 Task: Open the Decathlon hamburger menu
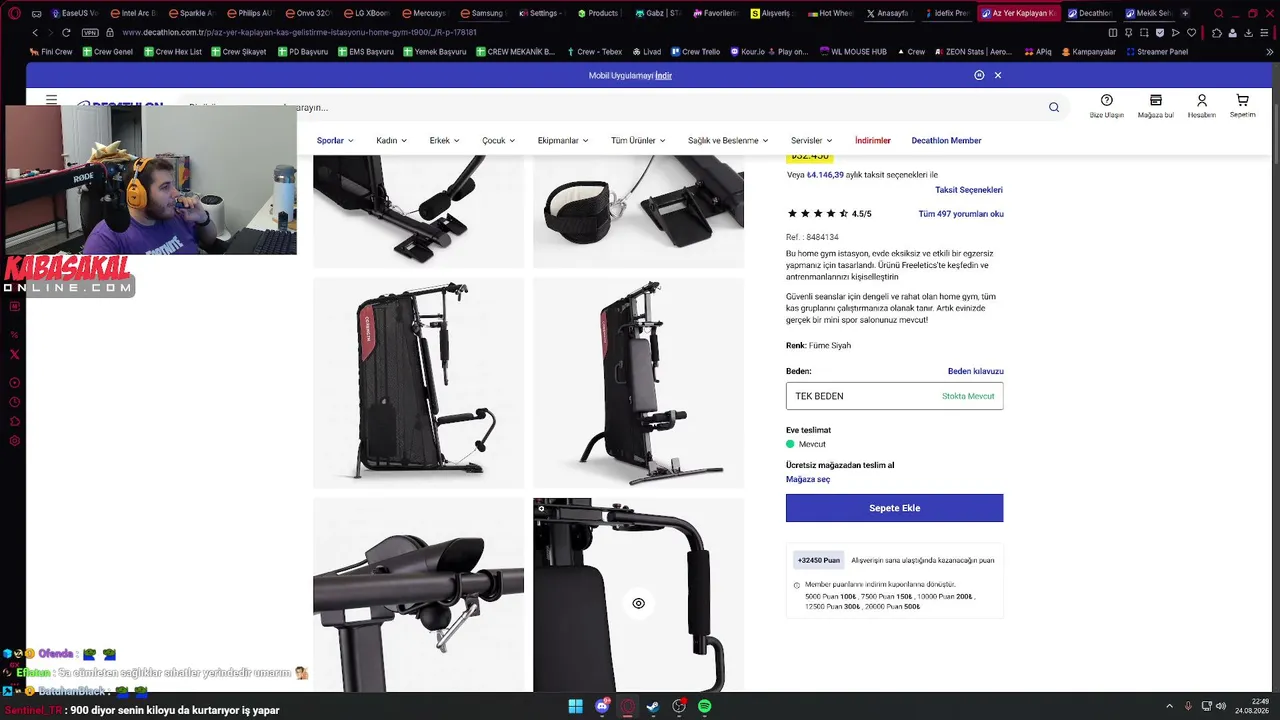tap(51, 101)
